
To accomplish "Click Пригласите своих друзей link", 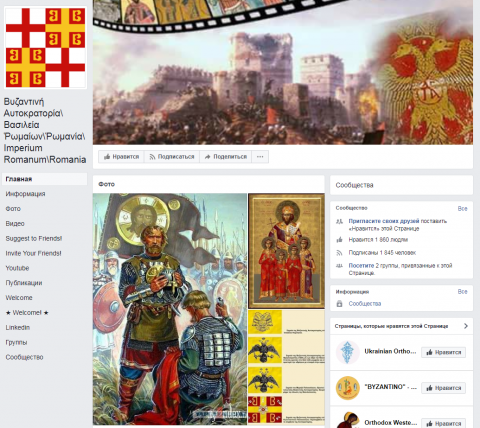I will coord(384,221).
